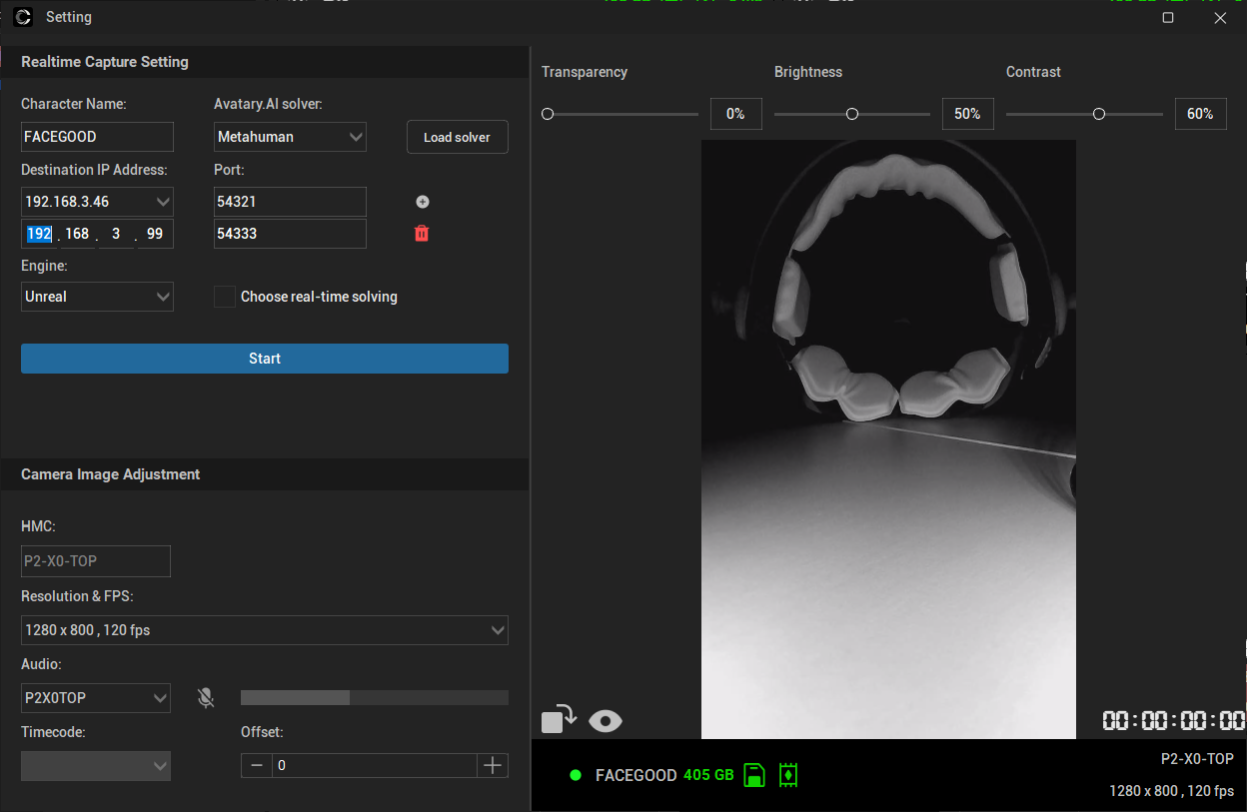Click the rotate camera view icon

click(x=559, y=720)
